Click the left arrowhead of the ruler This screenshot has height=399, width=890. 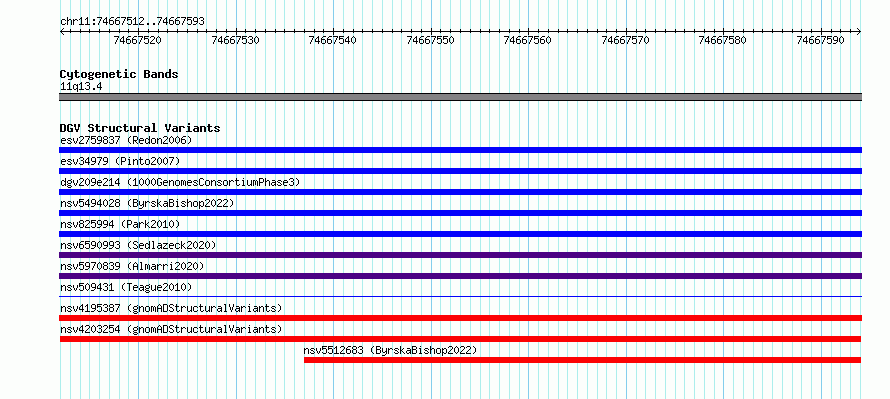tap(62, 32)
